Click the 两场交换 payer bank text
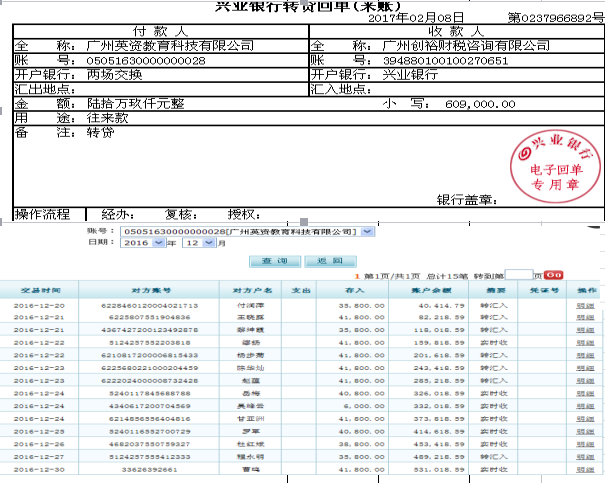 click(114, 74)
